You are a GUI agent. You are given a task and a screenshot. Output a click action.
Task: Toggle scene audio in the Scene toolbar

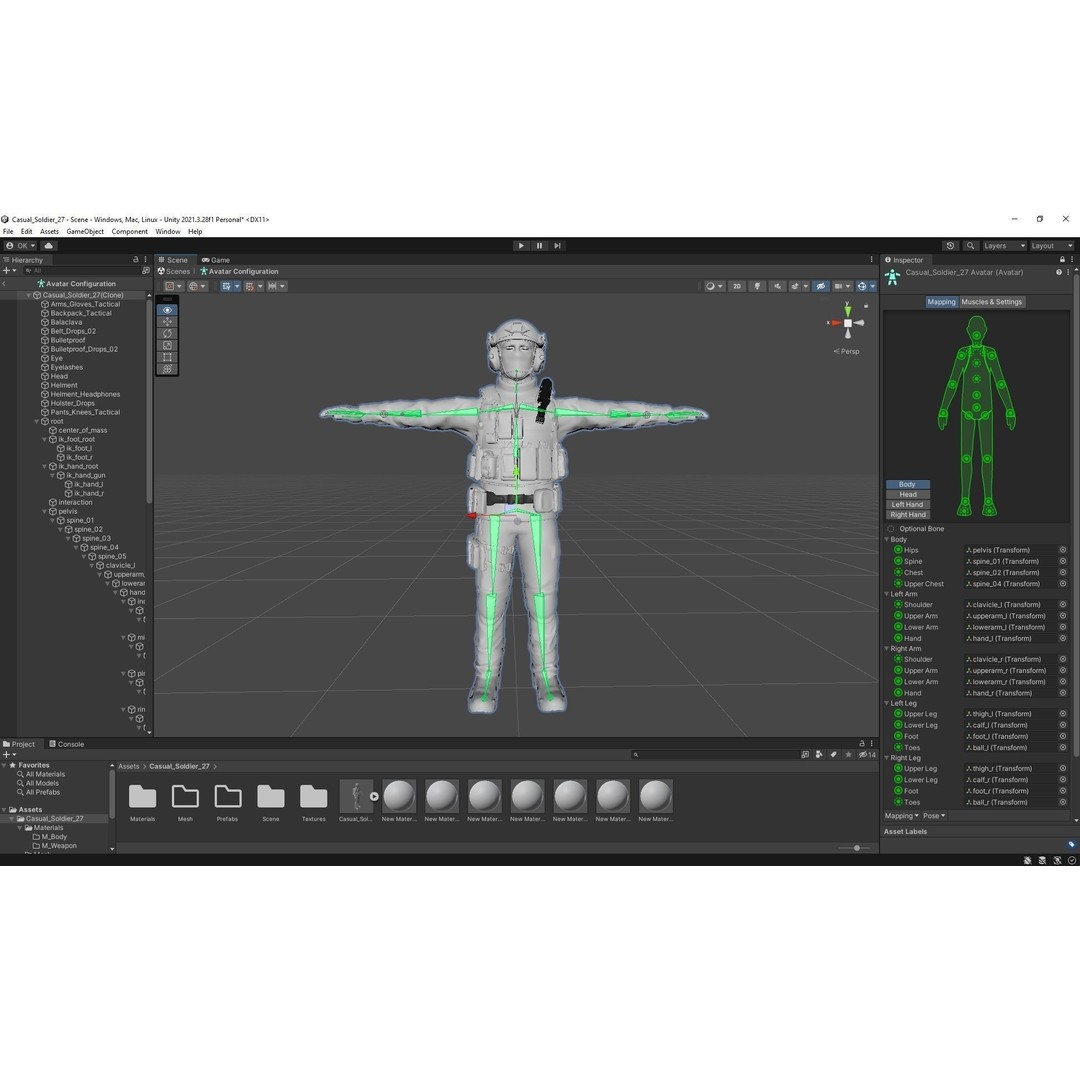(778, 286)
